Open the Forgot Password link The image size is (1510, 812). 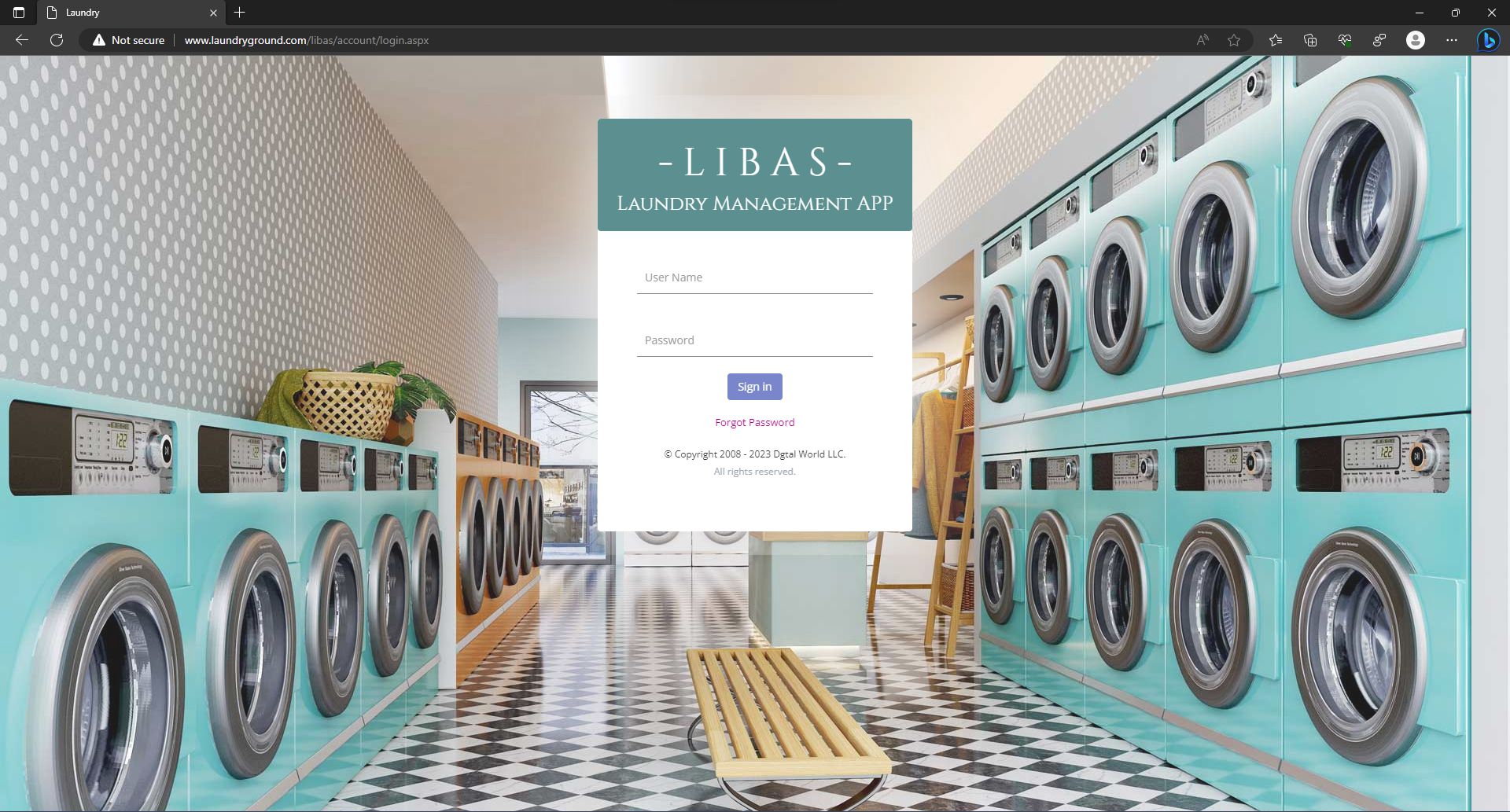(x=755, y=422)
